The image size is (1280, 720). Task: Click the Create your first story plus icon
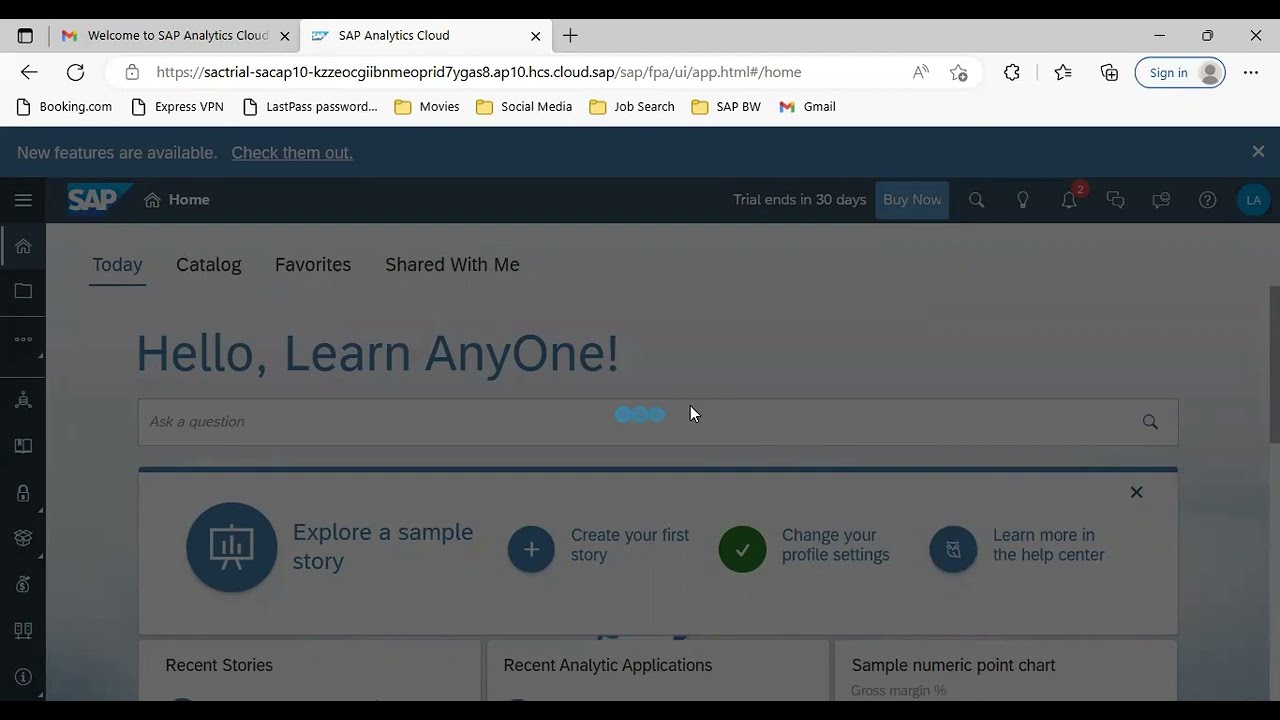[x=531, y=550]
